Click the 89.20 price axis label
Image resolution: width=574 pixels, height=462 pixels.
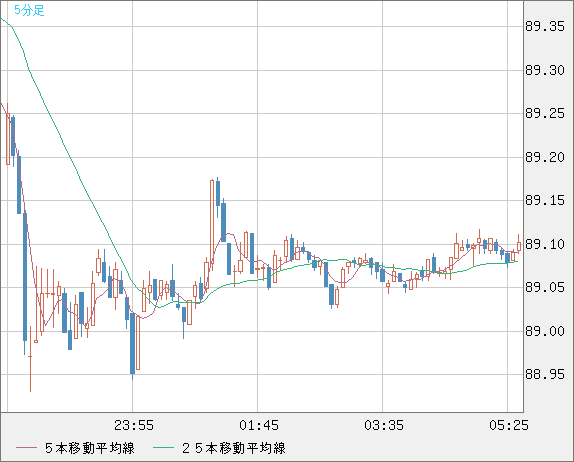545,157
